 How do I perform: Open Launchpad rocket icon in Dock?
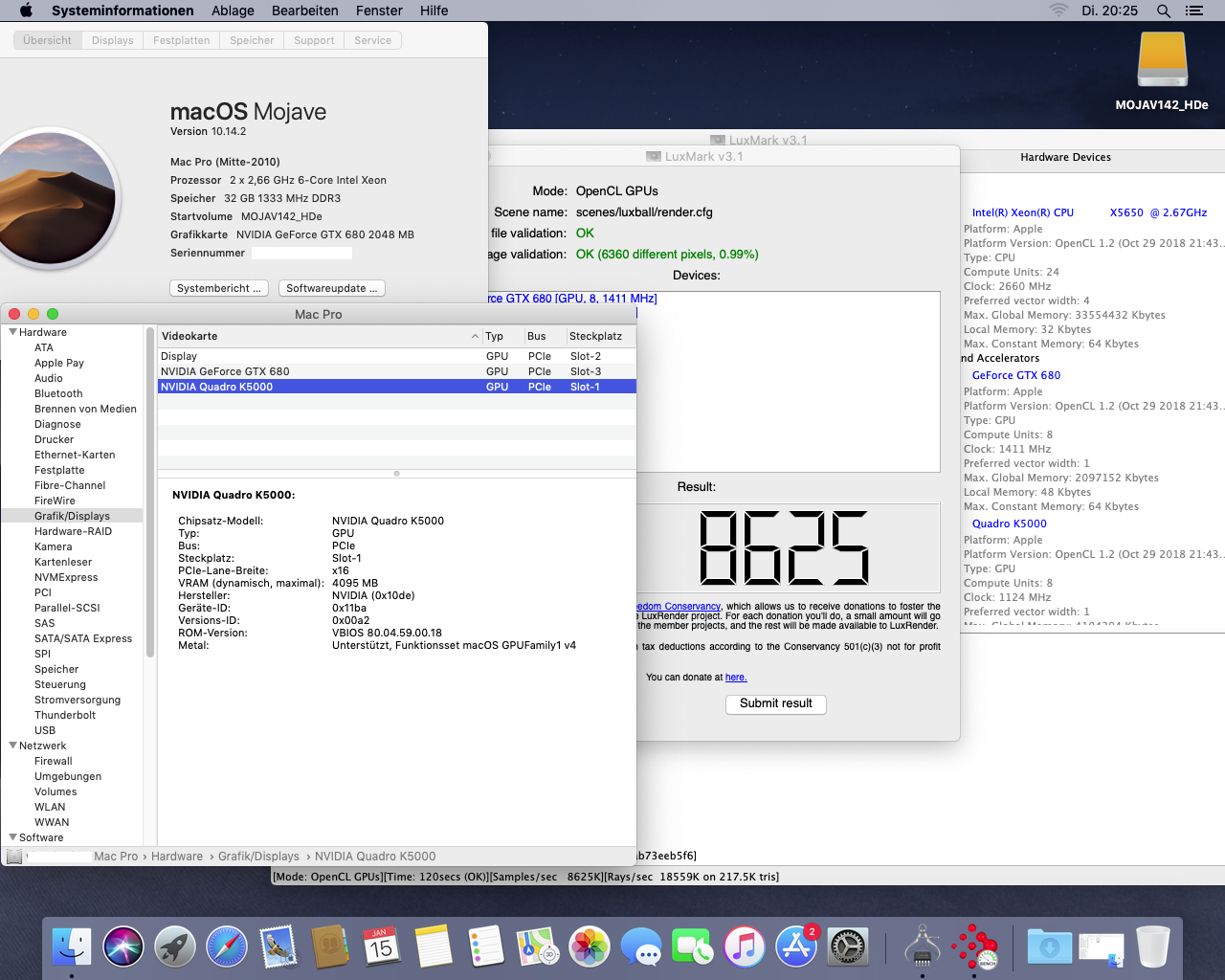click(175, 947)
